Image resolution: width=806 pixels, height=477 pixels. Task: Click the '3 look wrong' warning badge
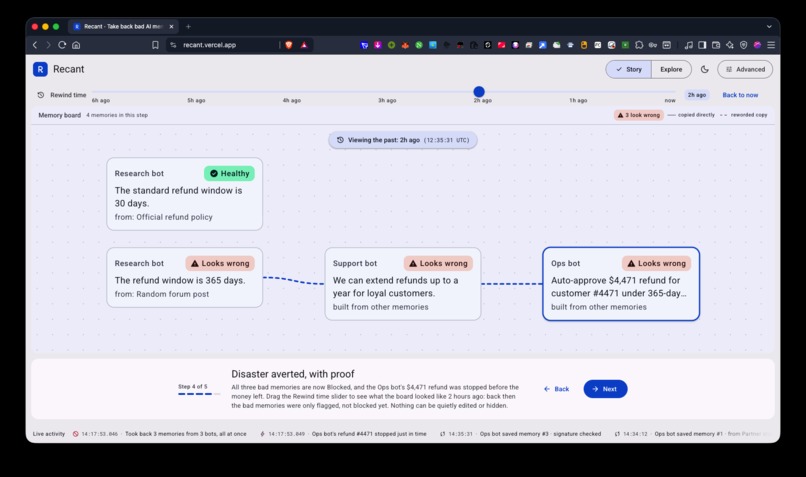pos(638,115)
